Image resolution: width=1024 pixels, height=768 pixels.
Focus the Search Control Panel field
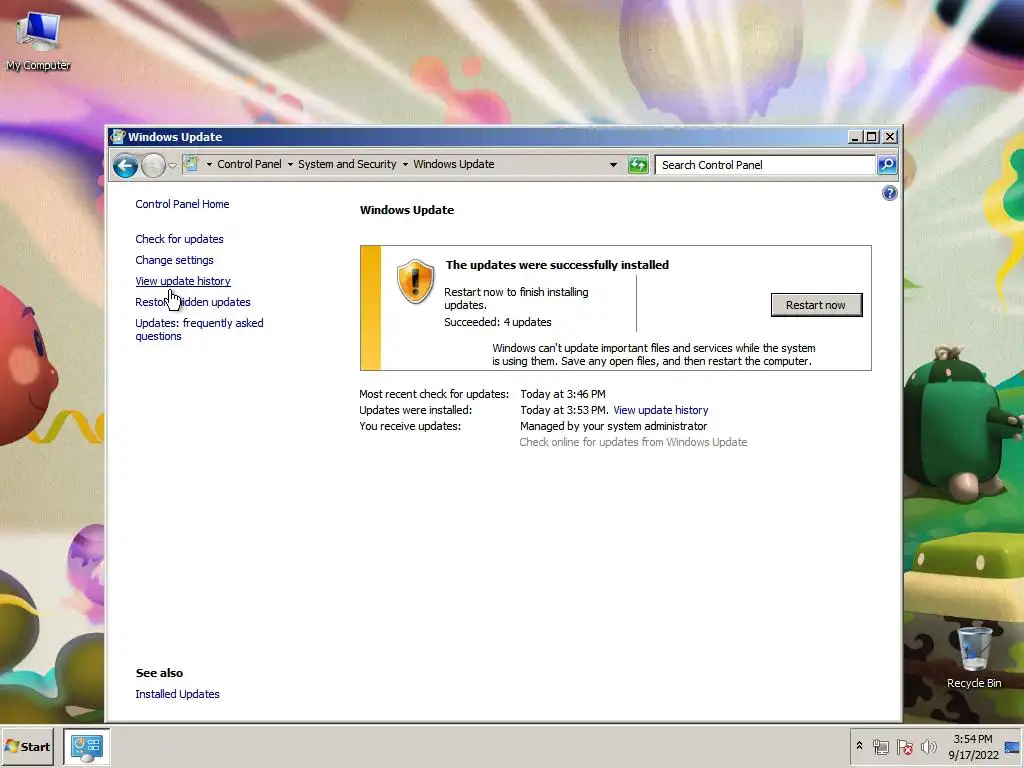pos(765,165)
